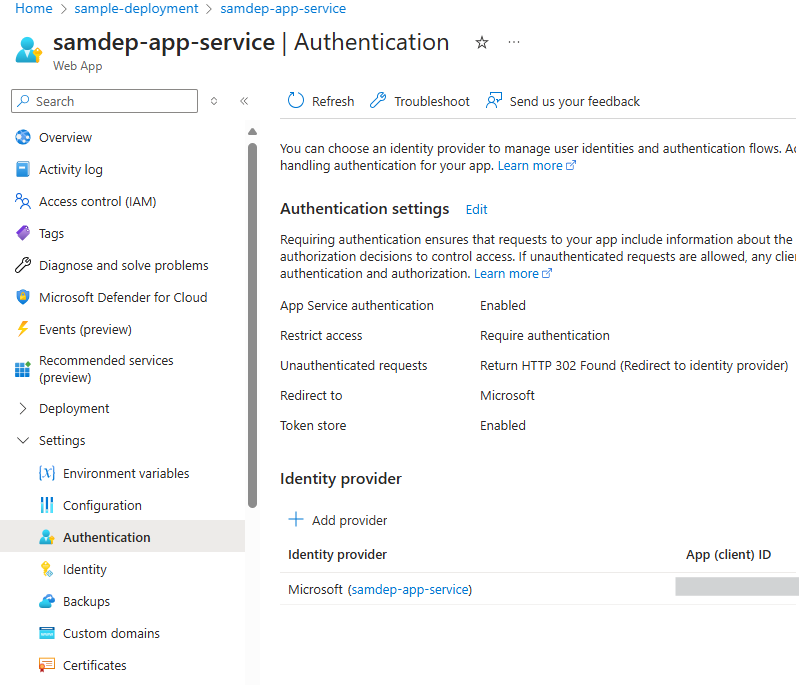Viewport: 799px width, 685px height.
Task: Go to Access control (IAM)
Action: [x=97, y=201]
